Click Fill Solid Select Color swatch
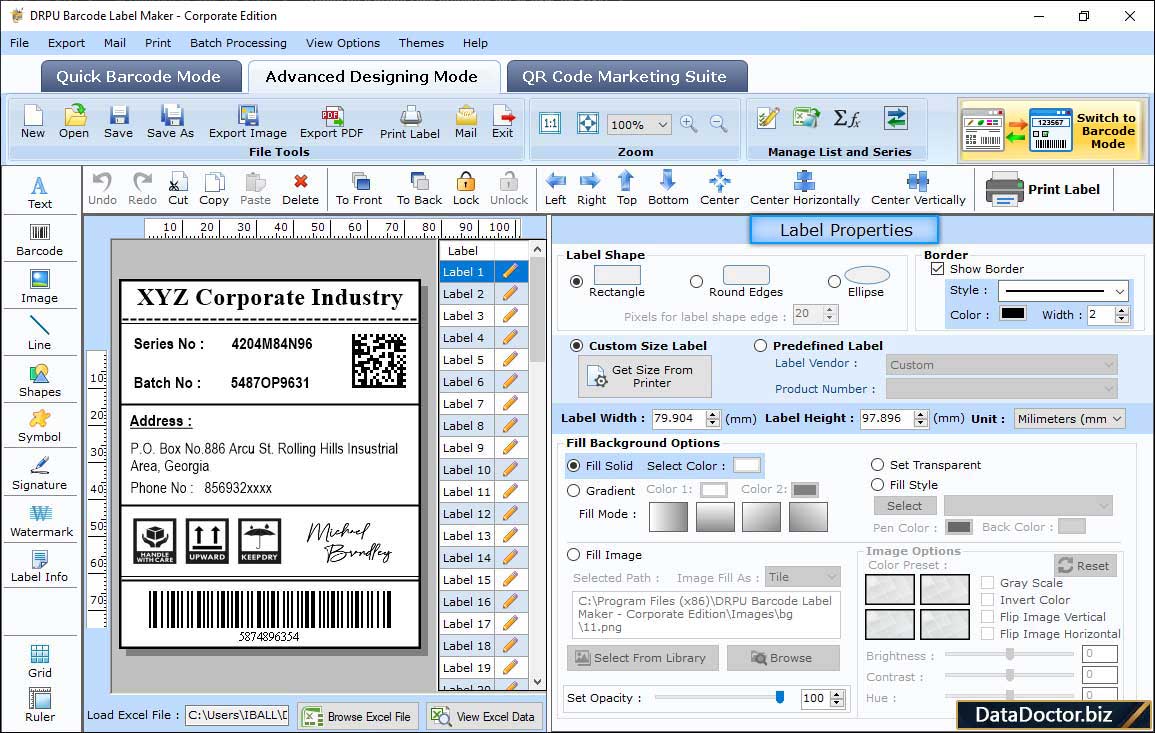 746,466
